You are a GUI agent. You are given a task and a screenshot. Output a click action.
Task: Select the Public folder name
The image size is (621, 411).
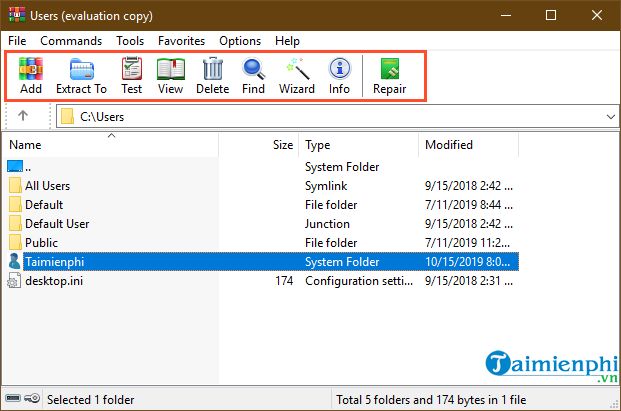click(41, 242)
